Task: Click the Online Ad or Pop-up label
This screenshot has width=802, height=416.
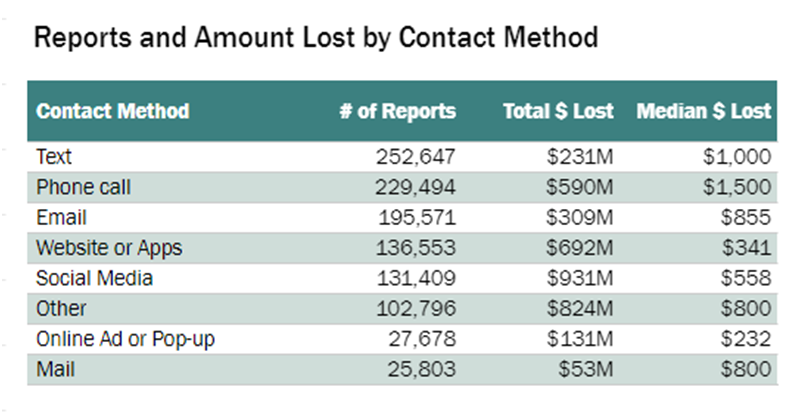Action: [125, 339]
